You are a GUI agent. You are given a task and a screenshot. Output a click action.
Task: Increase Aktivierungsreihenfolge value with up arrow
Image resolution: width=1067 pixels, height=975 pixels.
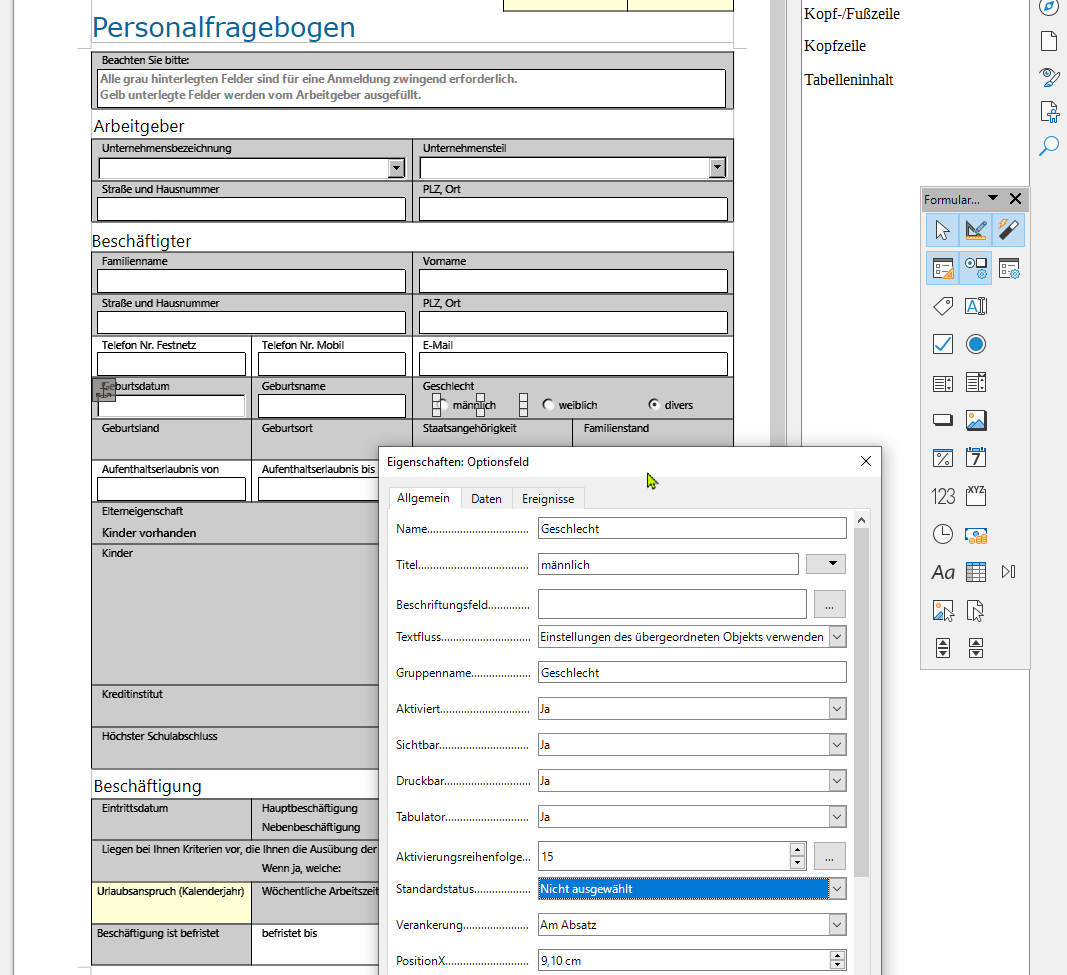pos(798,850)
